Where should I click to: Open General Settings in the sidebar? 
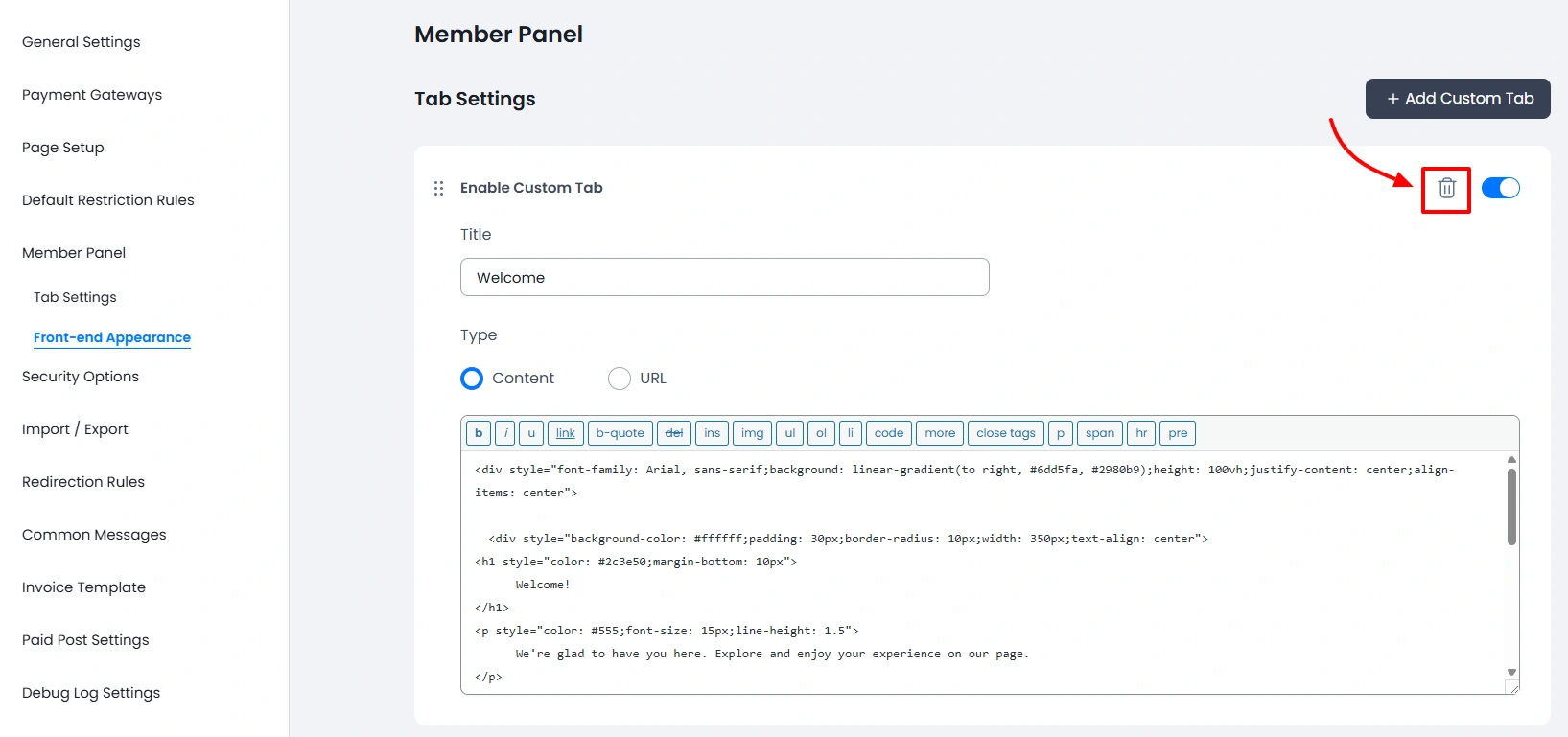tap(82, 42)
